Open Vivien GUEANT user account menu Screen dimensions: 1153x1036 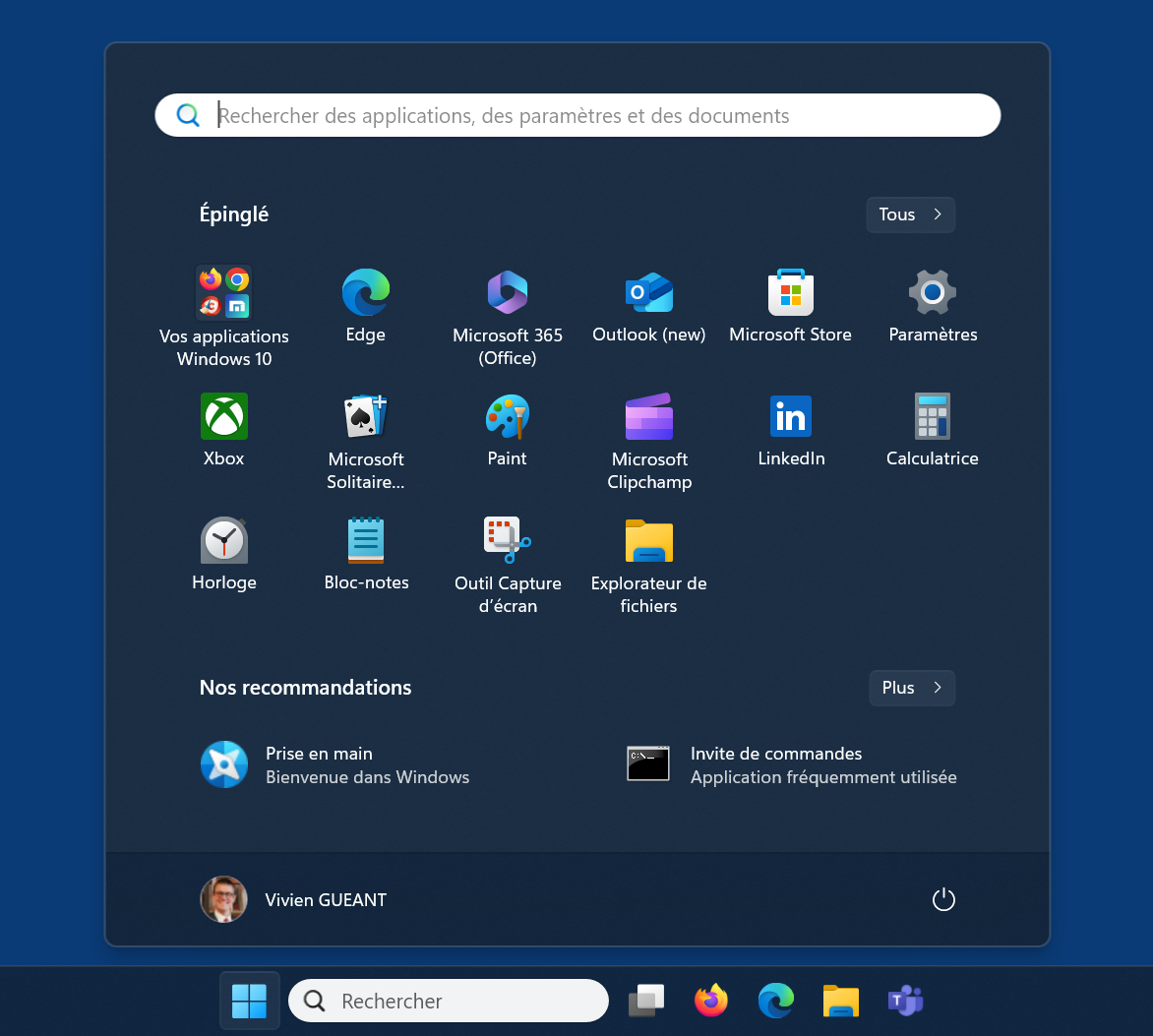293,899
